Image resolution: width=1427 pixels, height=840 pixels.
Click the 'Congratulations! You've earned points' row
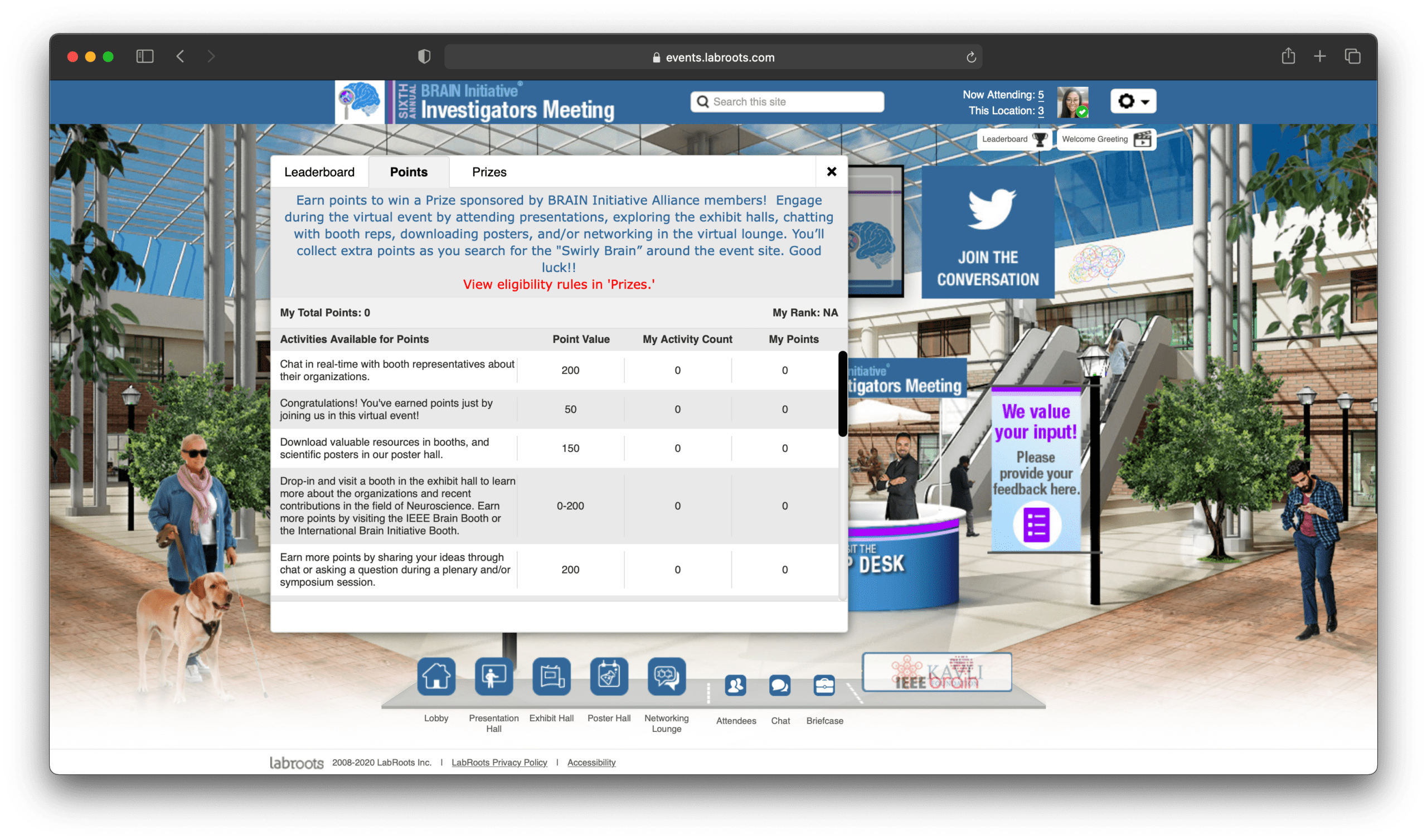click(555, 410)
